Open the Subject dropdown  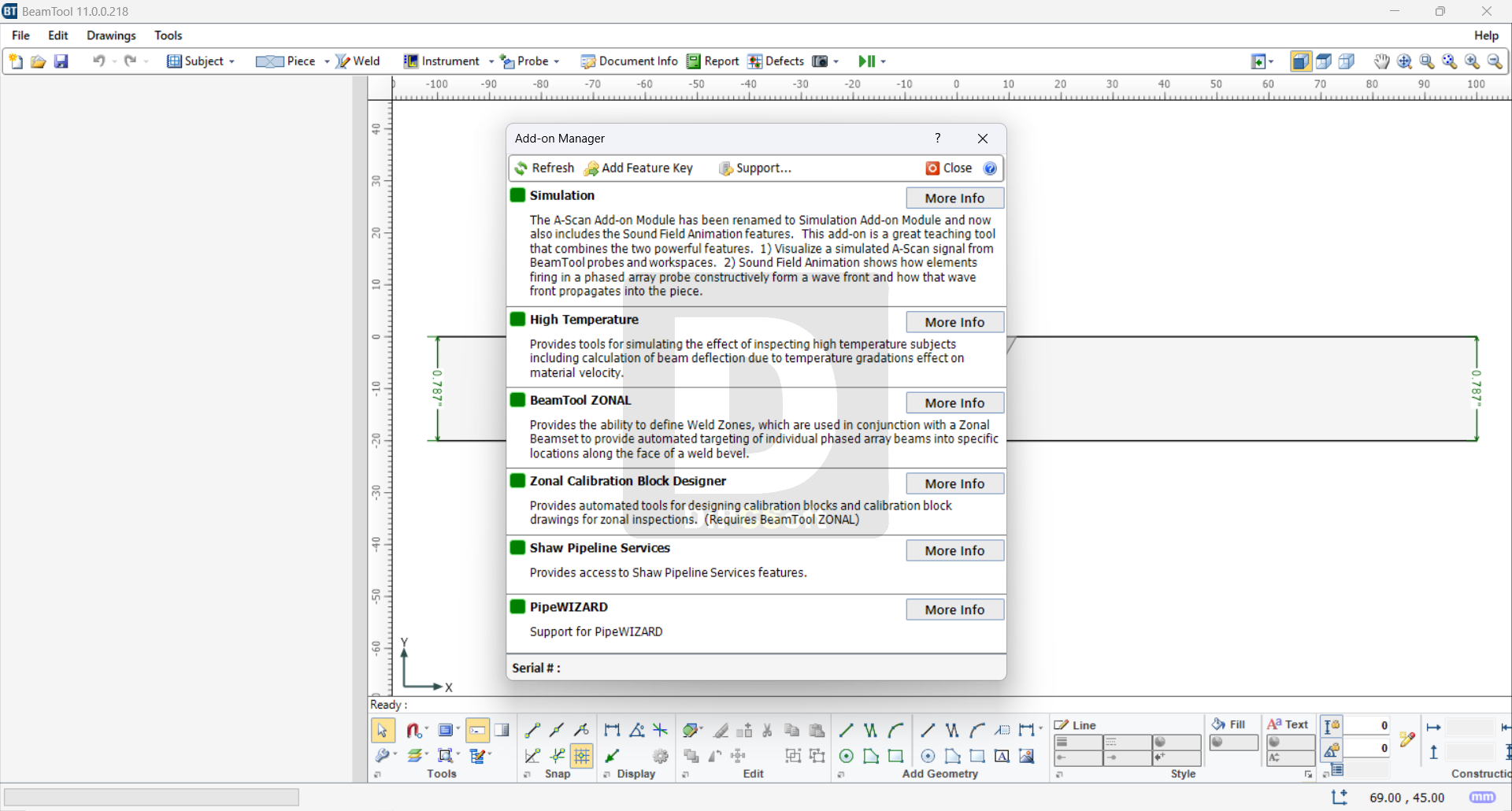click(x=201, y=61)
